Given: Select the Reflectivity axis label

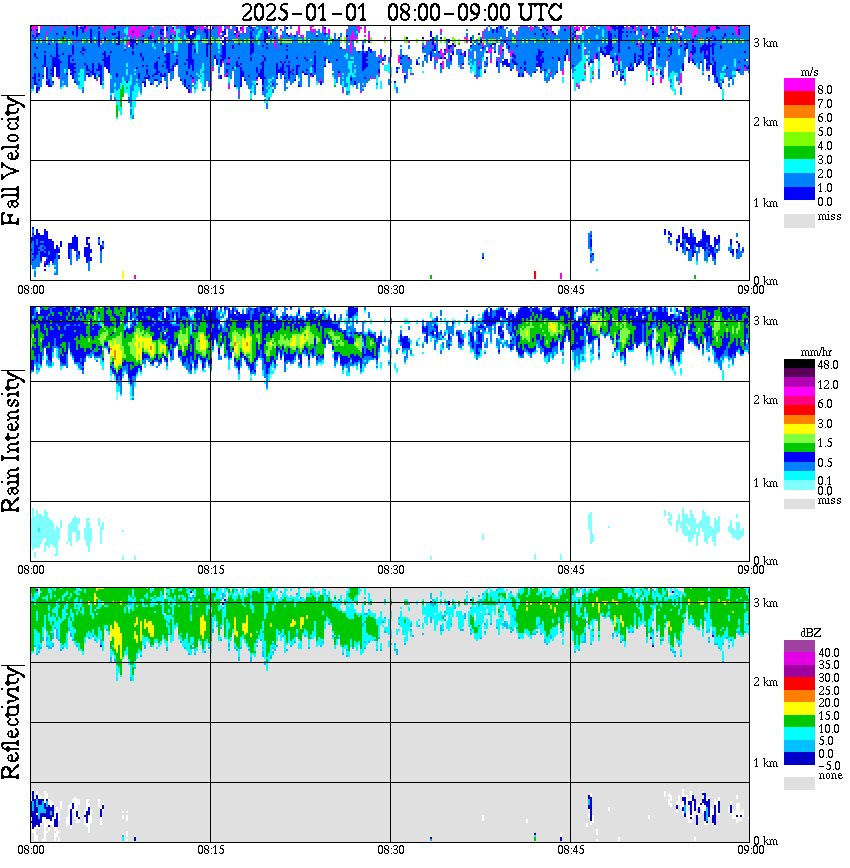Looking at the screenshot, I should click(11, 722).
